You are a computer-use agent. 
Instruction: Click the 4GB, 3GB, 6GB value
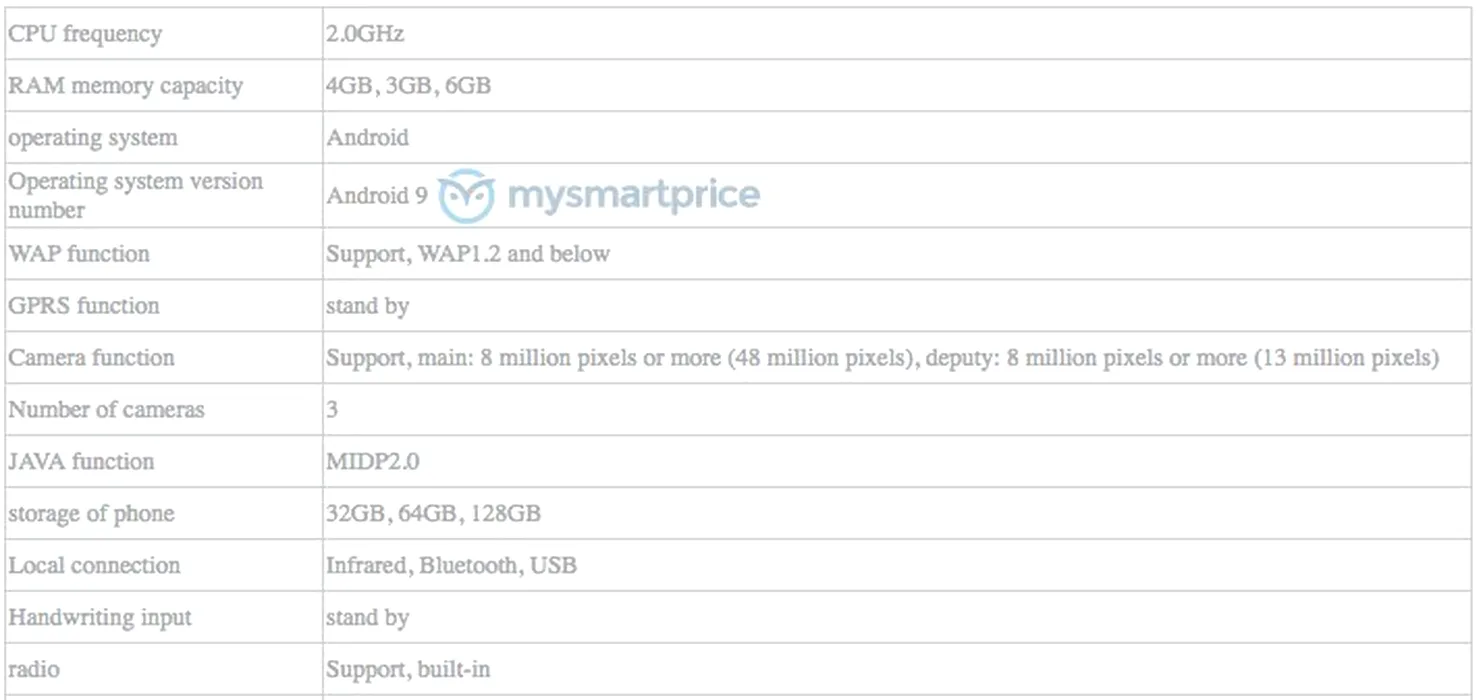click(x=408, y=86)
